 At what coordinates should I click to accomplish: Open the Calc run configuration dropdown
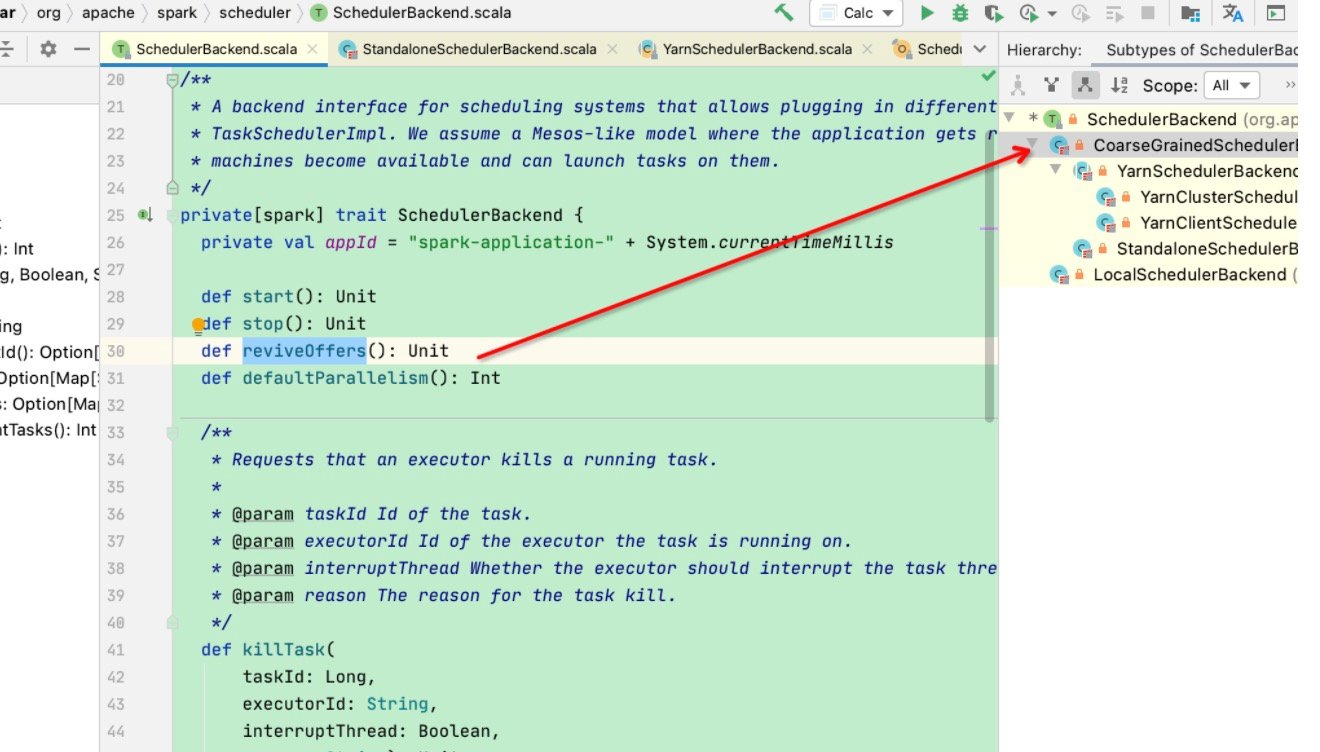pos(856,13)
